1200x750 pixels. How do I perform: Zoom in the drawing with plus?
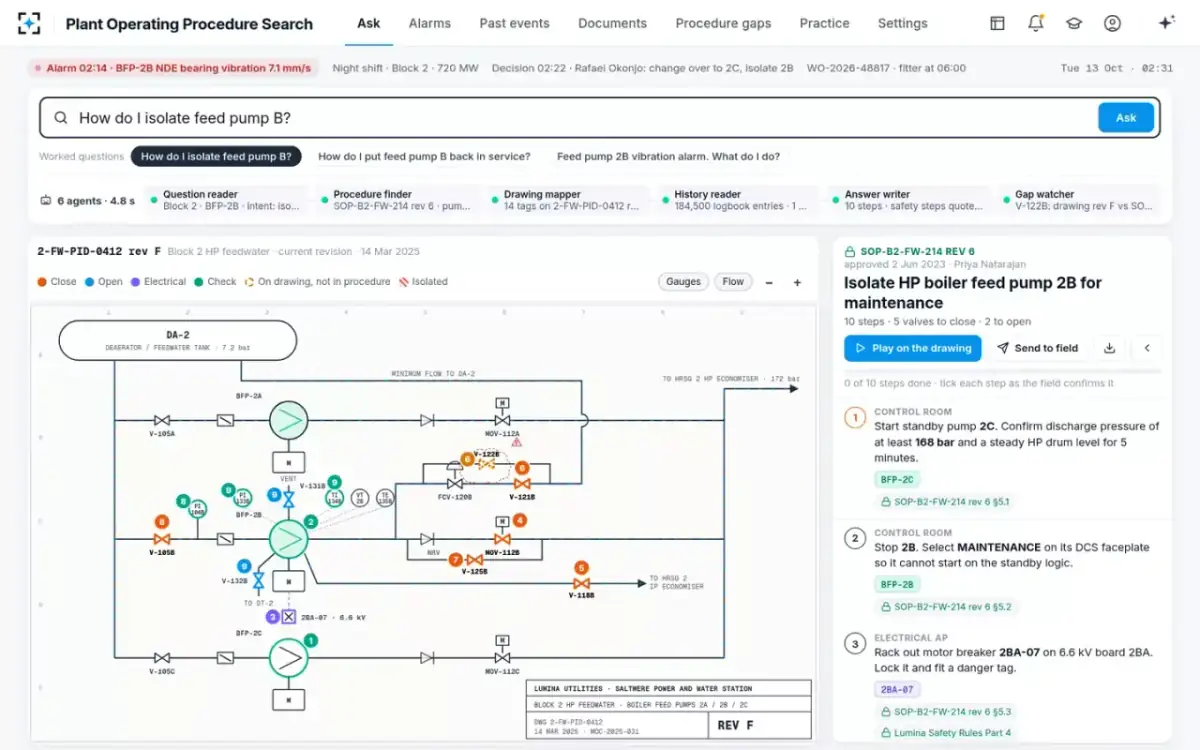pyautogui.click(x=797, y=282)
